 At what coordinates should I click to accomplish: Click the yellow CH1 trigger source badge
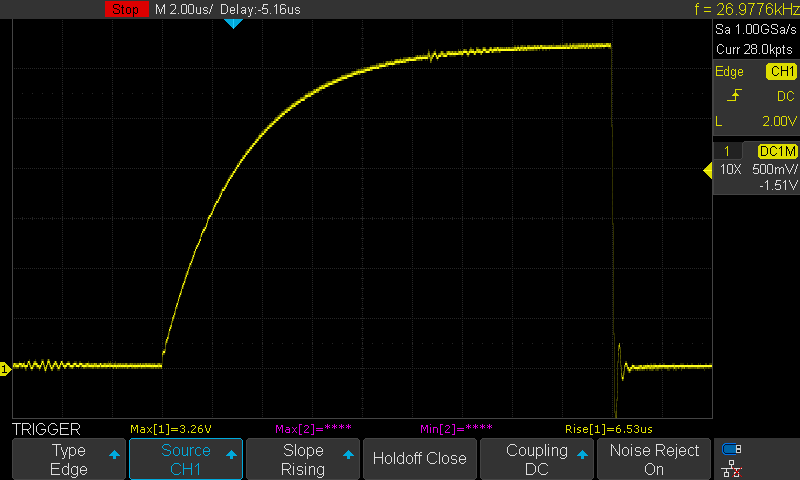781,72
